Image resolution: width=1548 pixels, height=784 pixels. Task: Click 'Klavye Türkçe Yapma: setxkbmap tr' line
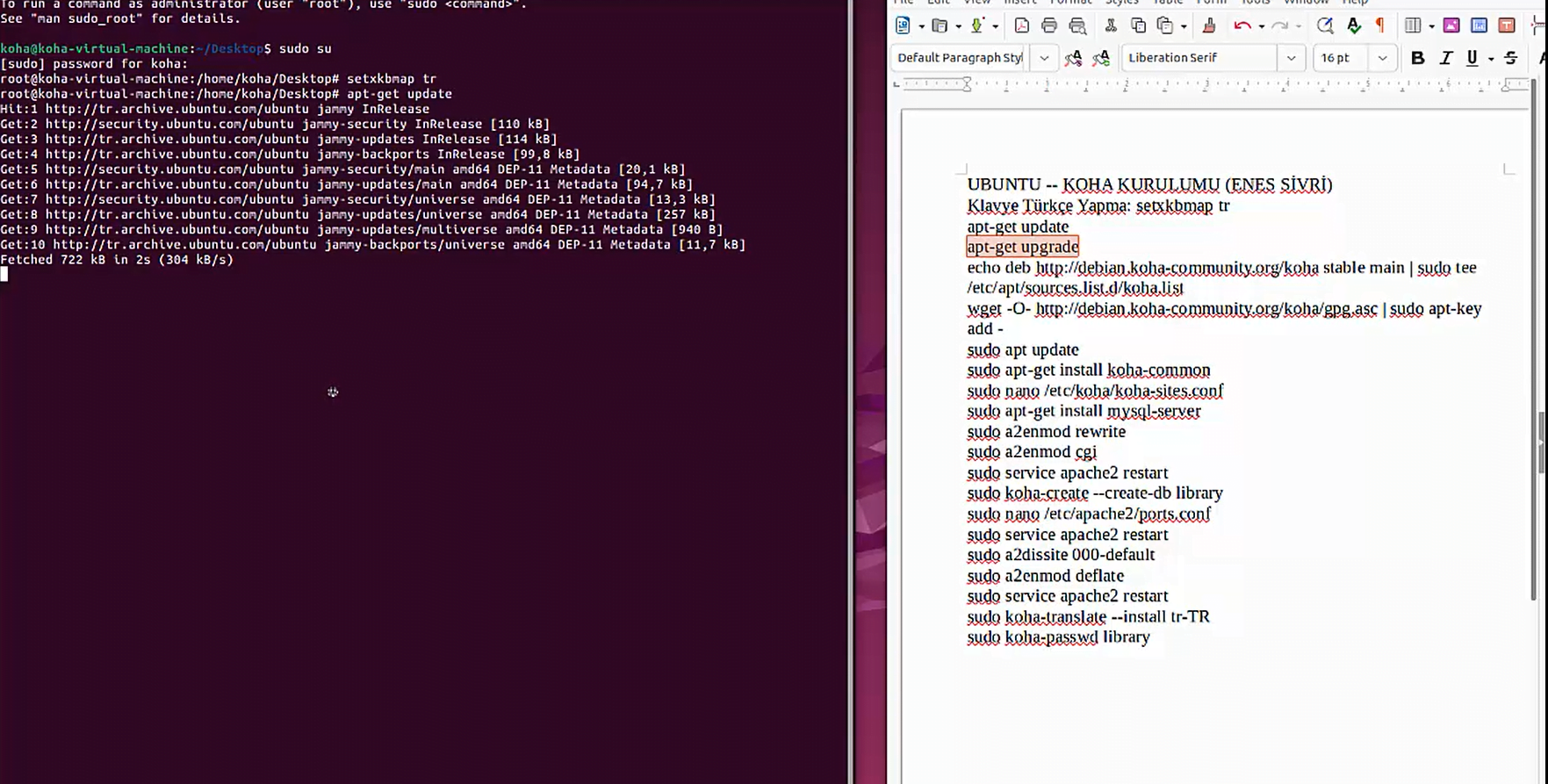1098,206
